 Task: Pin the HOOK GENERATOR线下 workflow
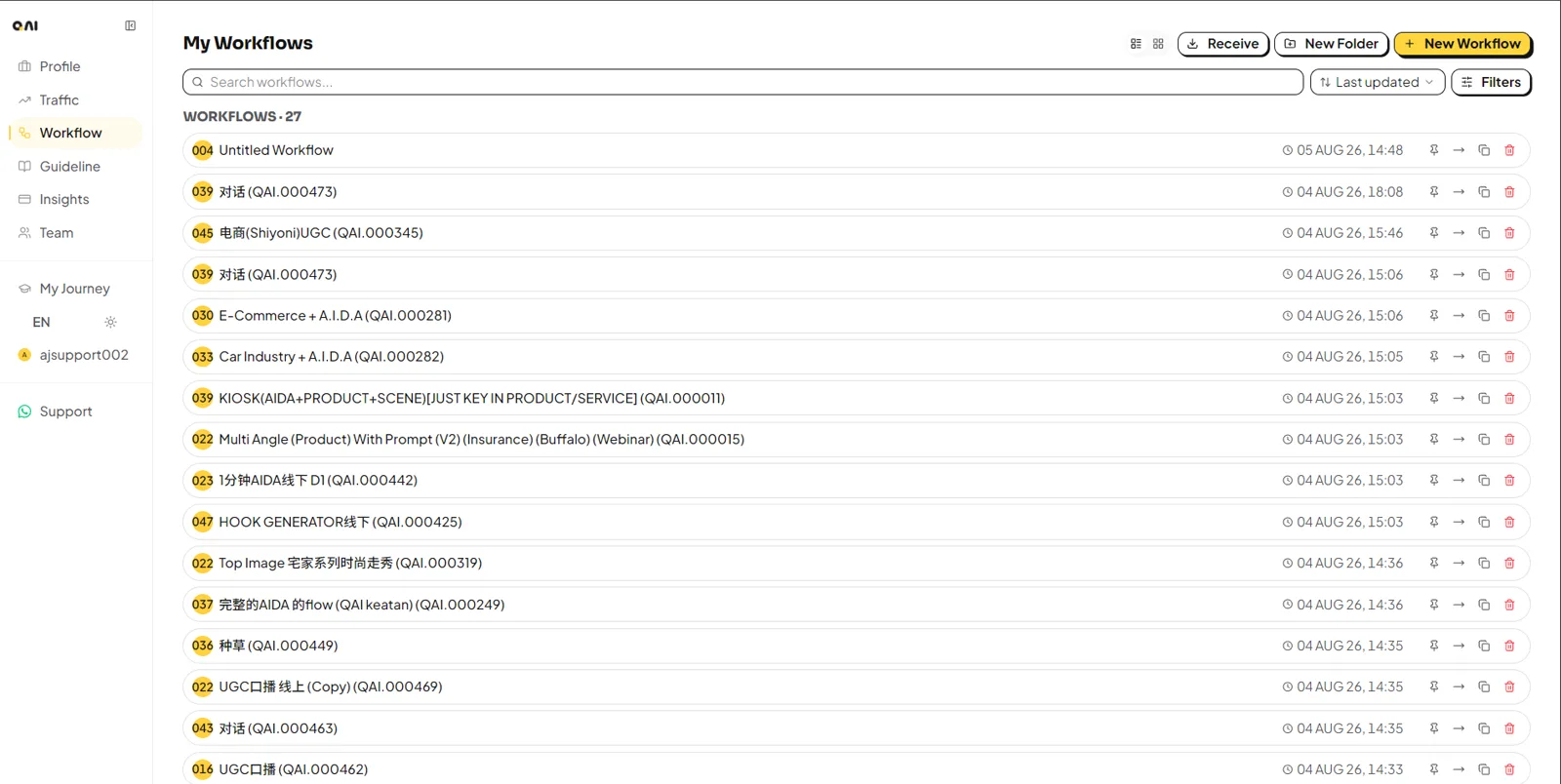pyautogui.click(x=1434, y=522)
